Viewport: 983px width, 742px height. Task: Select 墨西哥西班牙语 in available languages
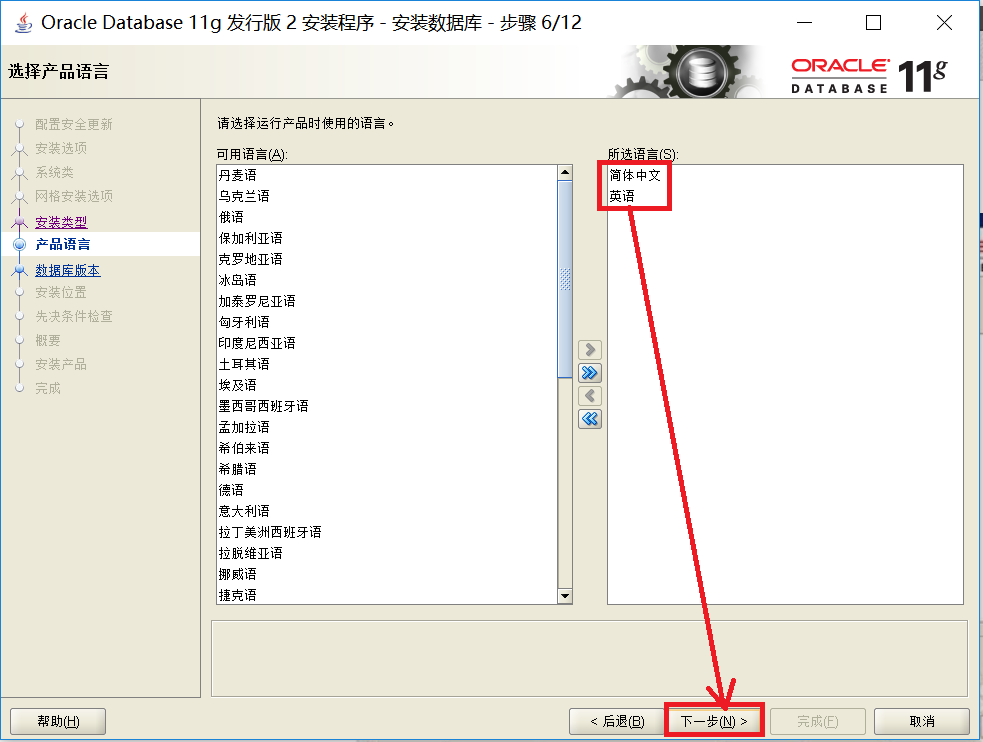click(387, 406)
